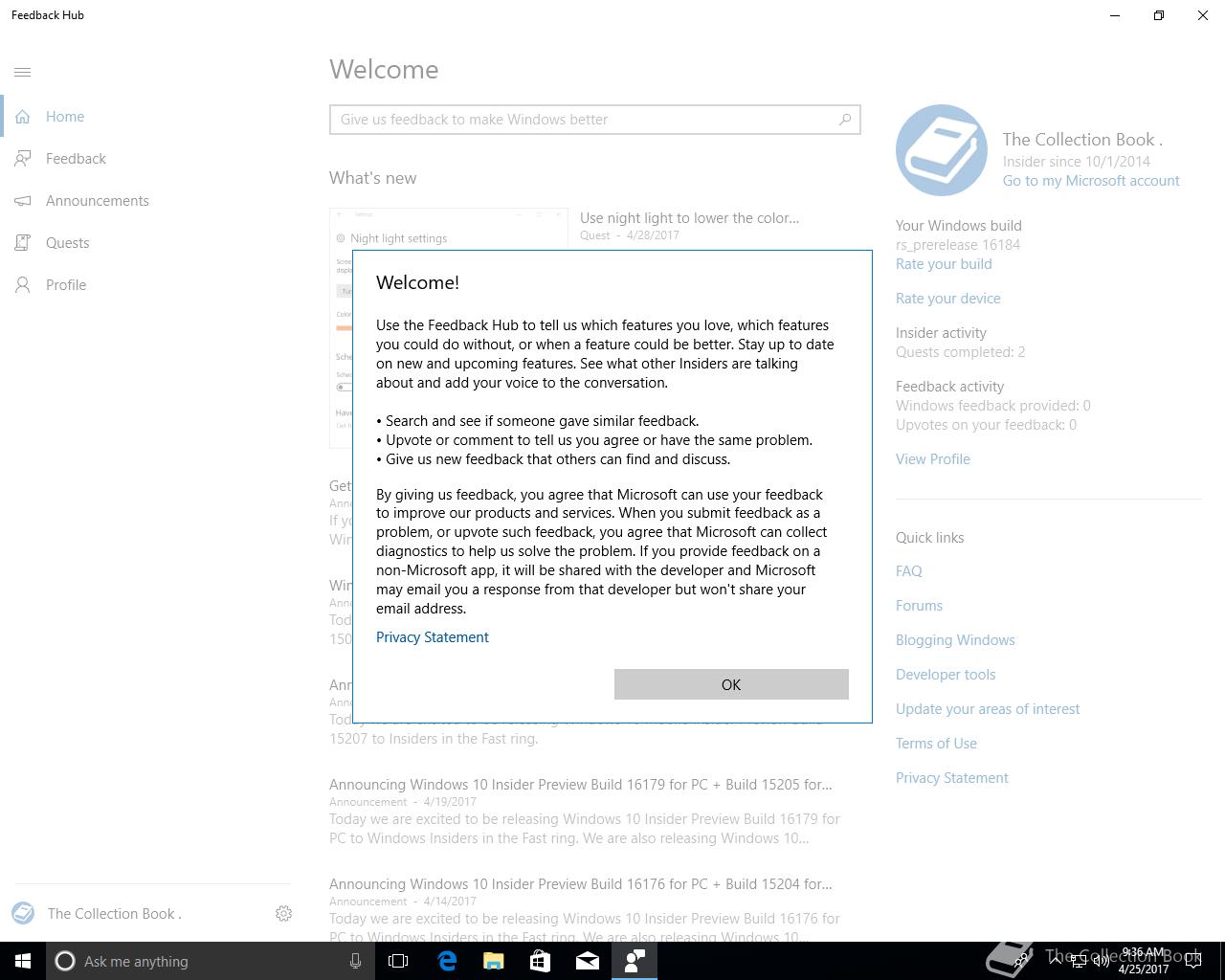
Task: Click the Profile person icon
Action: point(23,285)
